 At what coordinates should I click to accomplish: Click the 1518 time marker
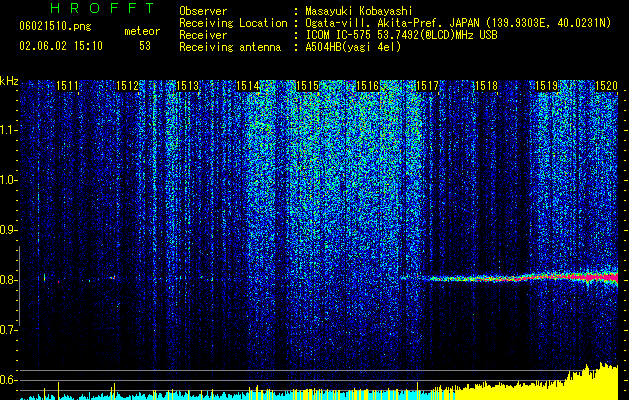(487, 86)
